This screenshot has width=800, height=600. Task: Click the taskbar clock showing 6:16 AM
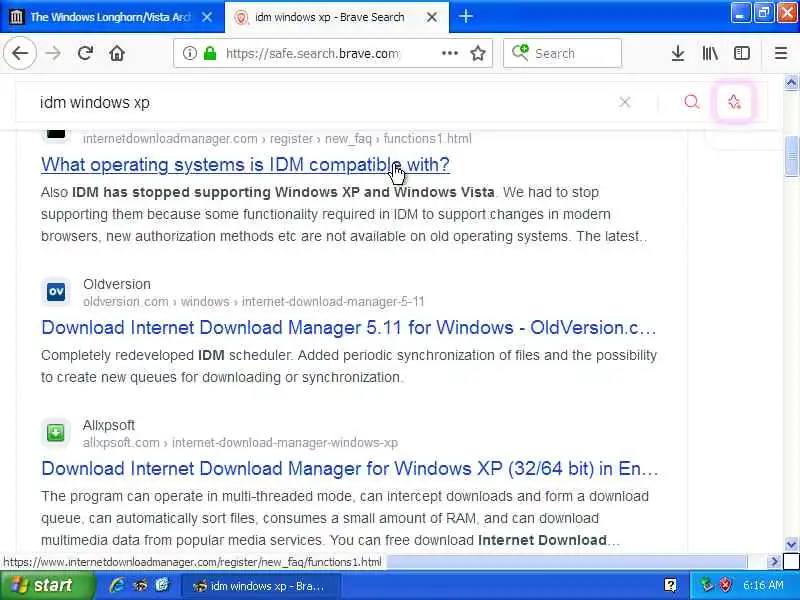[x=763, y=585]
